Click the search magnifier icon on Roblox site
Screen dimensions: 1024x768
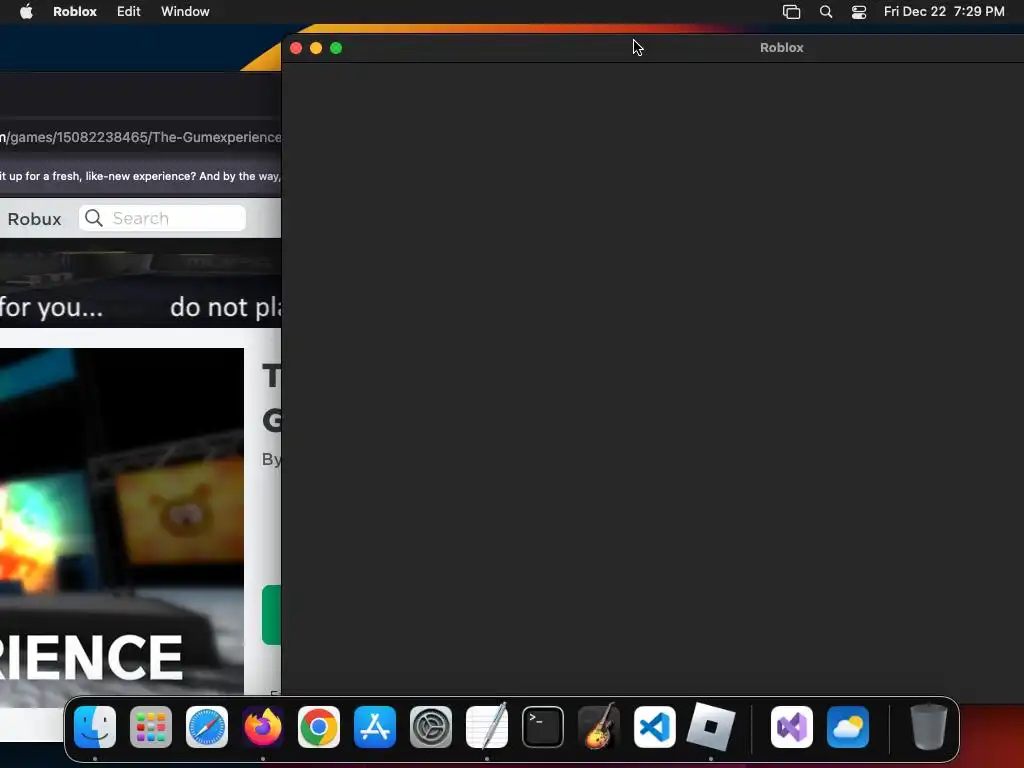(x=94, y=218)
